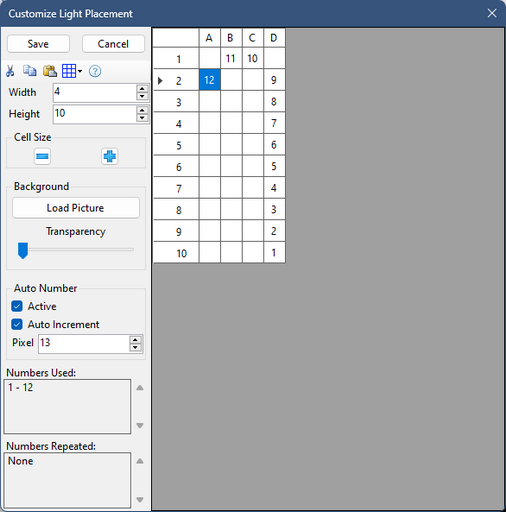Close the Customize Light Placement window
The width and height of the screenshot is (506, 512).
click(492, 13)
